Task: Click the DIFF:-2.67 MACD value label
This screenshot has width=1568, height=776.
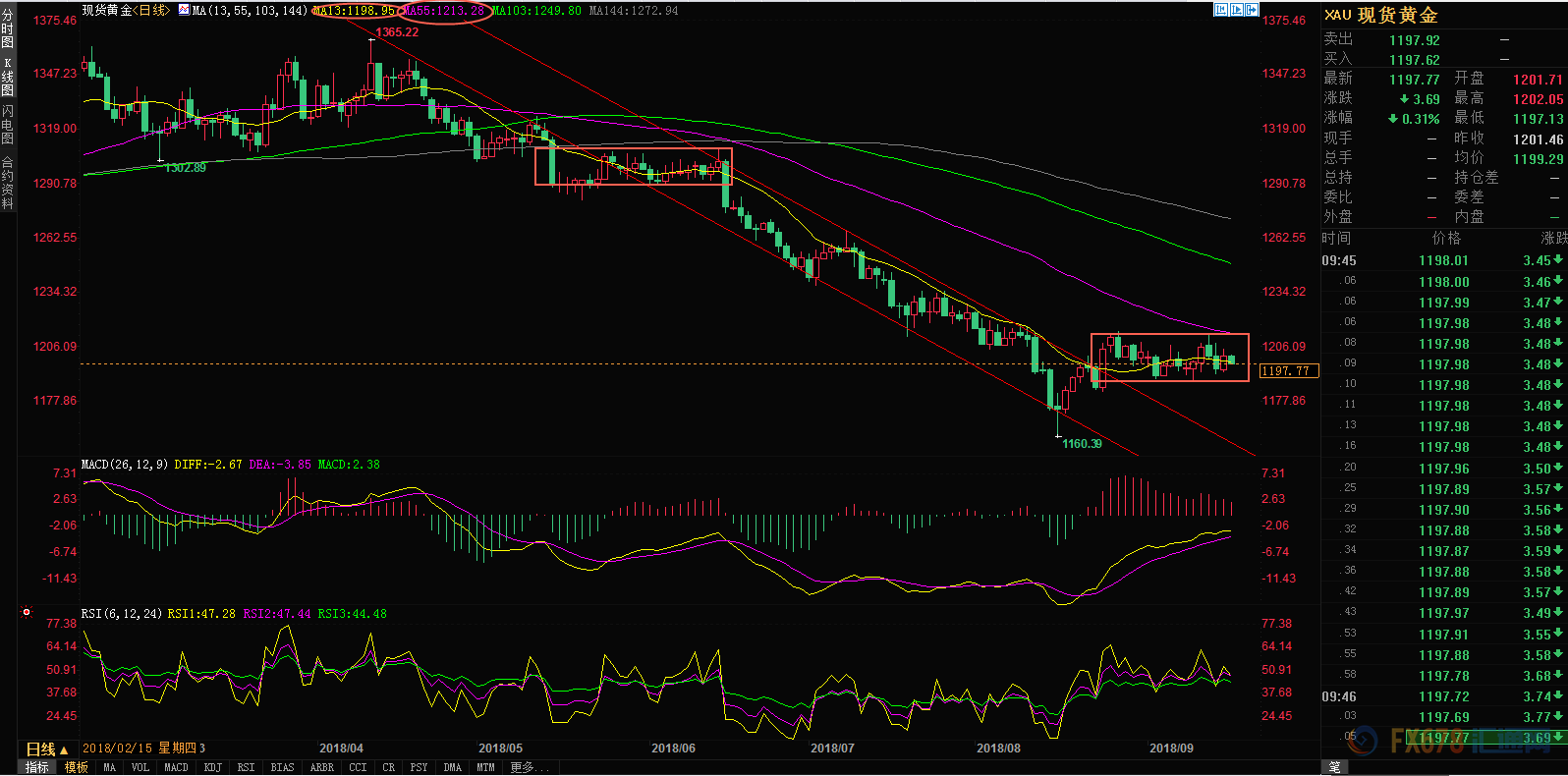Action: [208, 464]
